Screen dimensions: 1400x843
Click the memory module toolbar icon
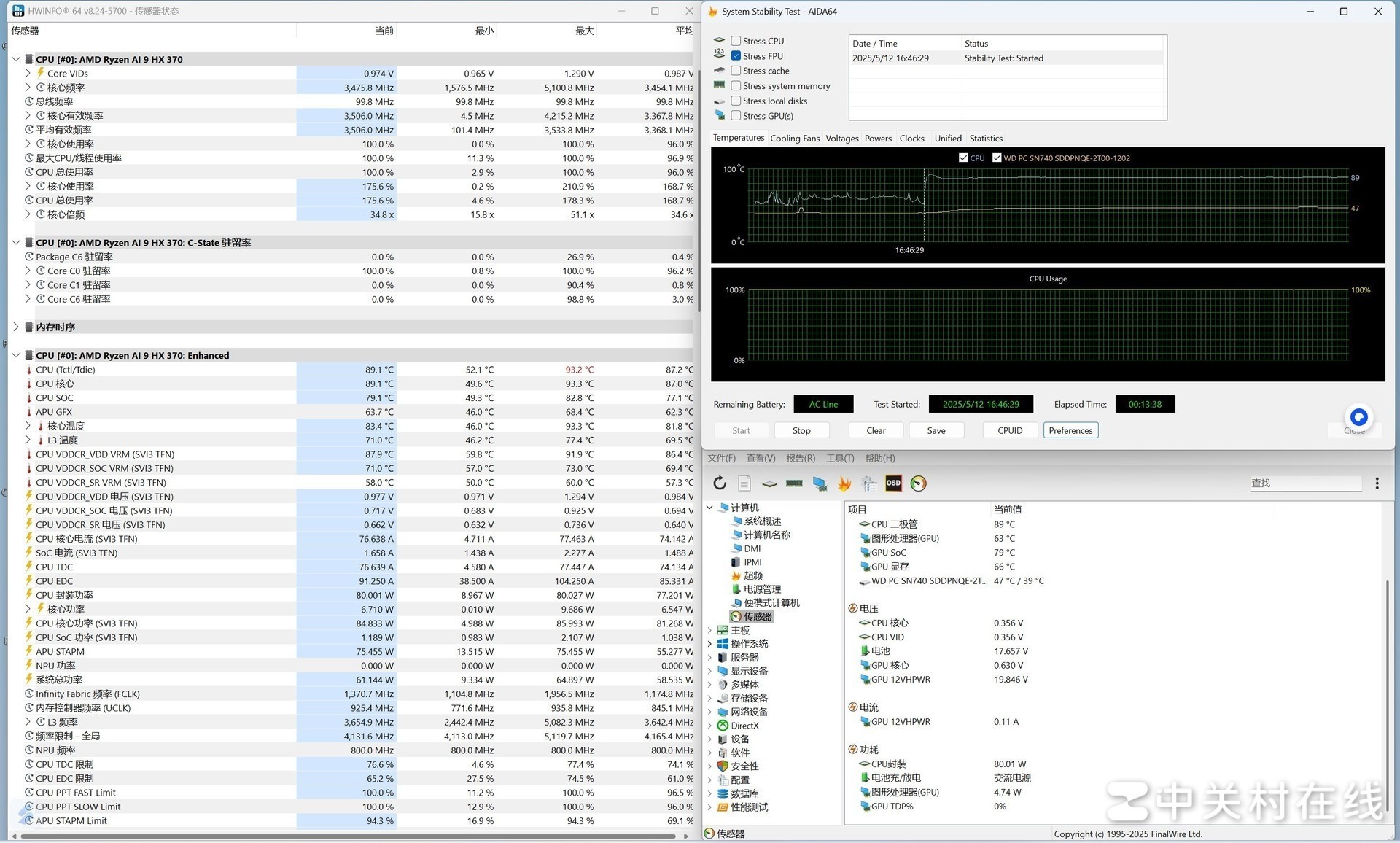click(x=794, y=483)
